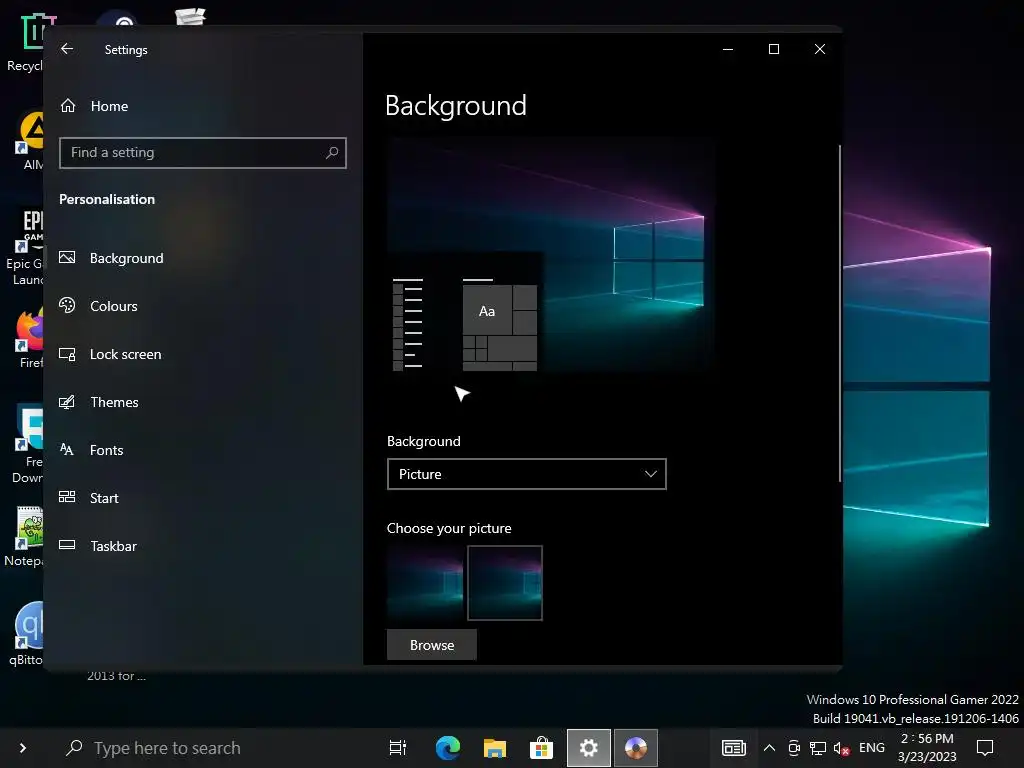Select the qBittorrent desktop icon
The image size is (1024, 768).
coord(27,633)
